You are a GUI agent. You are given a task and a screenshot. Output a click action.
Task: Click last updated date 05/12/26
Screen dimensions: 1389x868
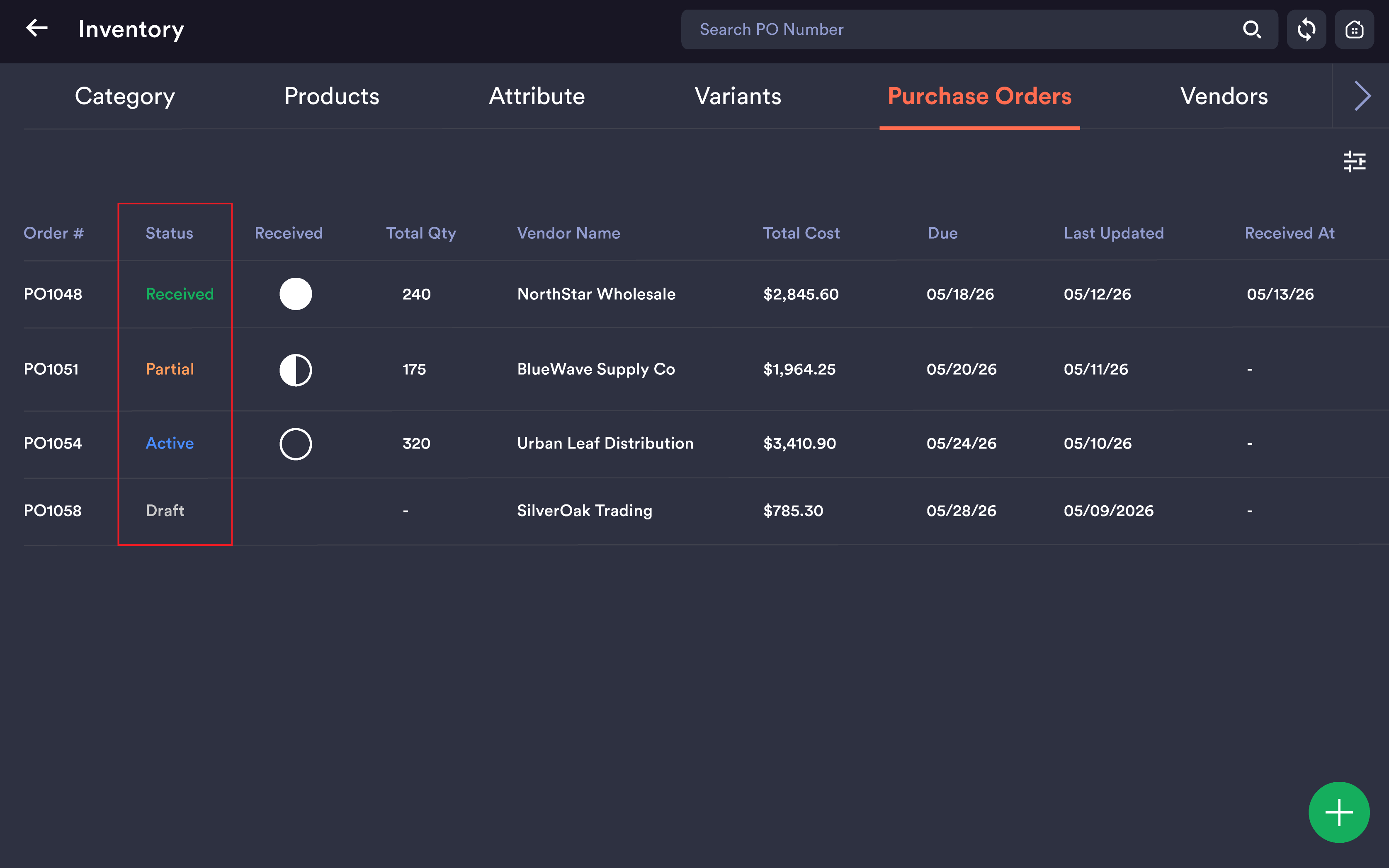pyautogui.click(x=1097, y=294)
